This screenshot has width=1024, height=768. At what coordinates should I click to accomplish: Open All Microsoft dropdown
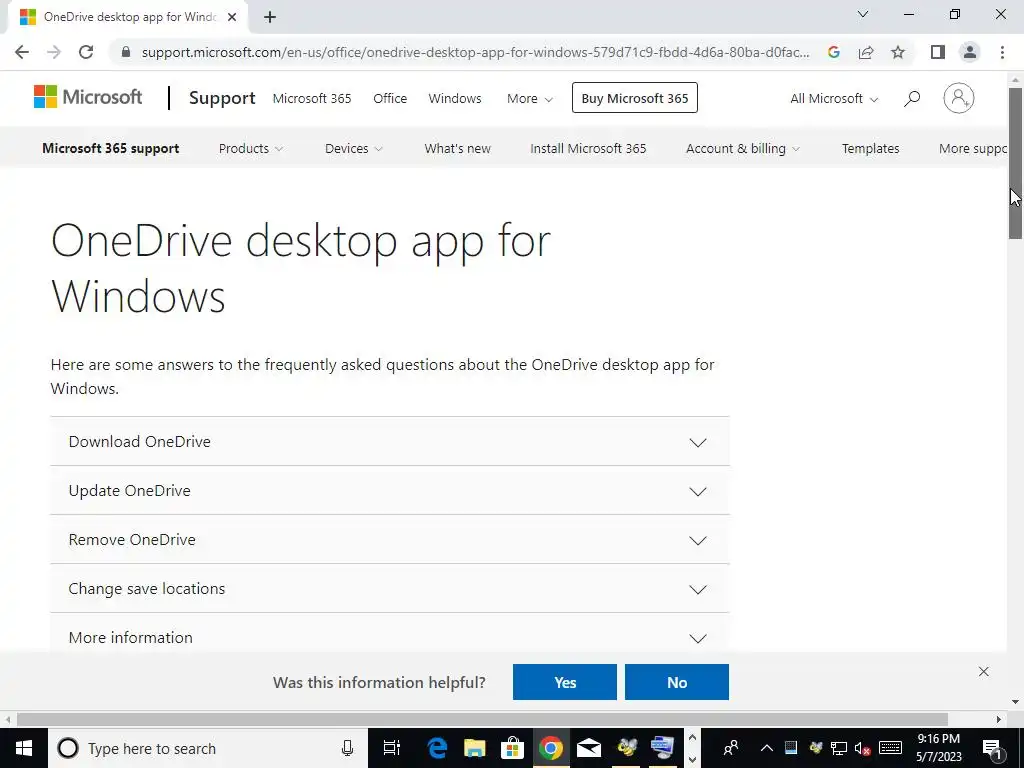click(834, 99)
